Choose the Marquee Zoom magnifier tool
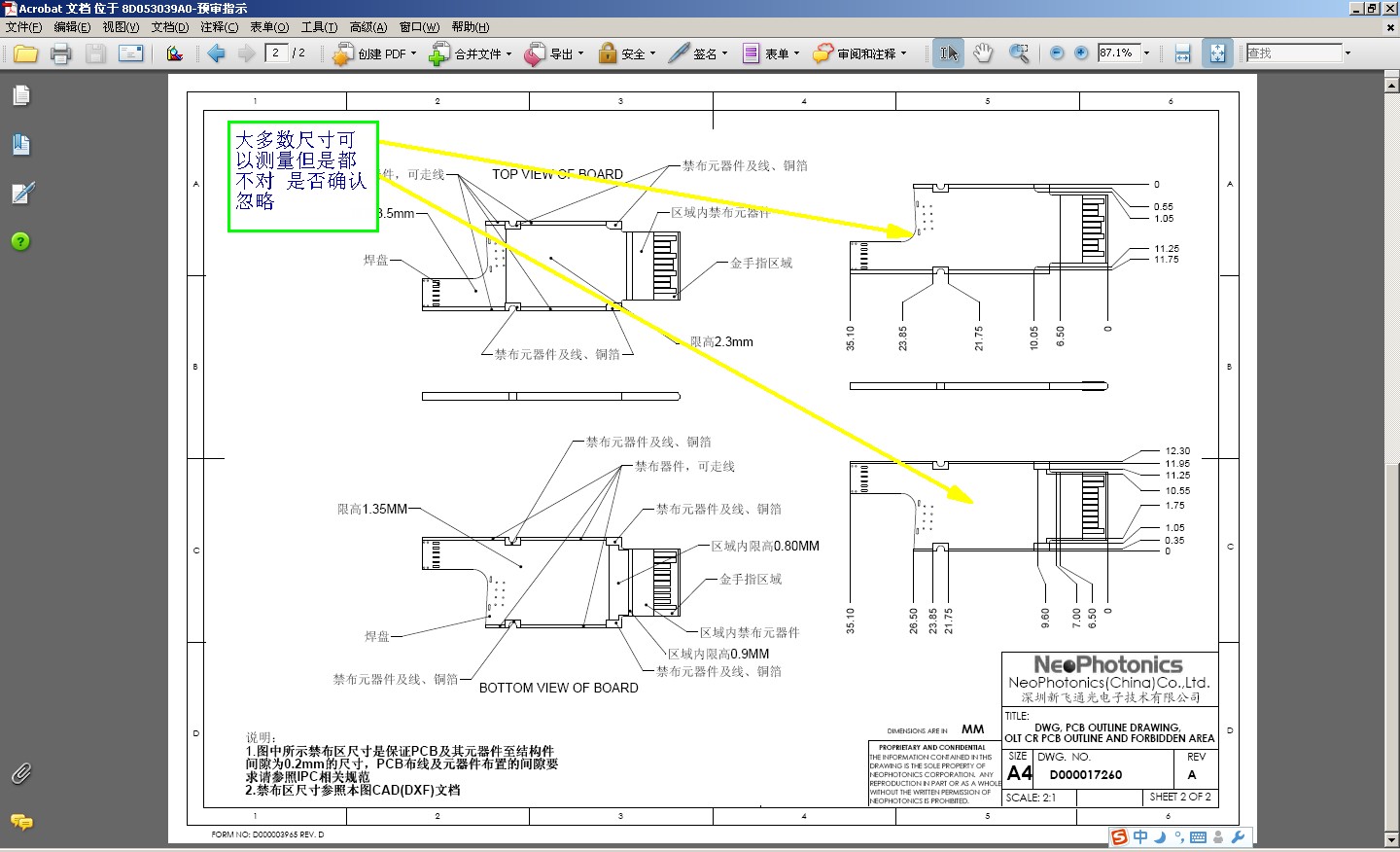This screenshot has width=1400, height=852. pyautogui.click(x=1019, y=53)
